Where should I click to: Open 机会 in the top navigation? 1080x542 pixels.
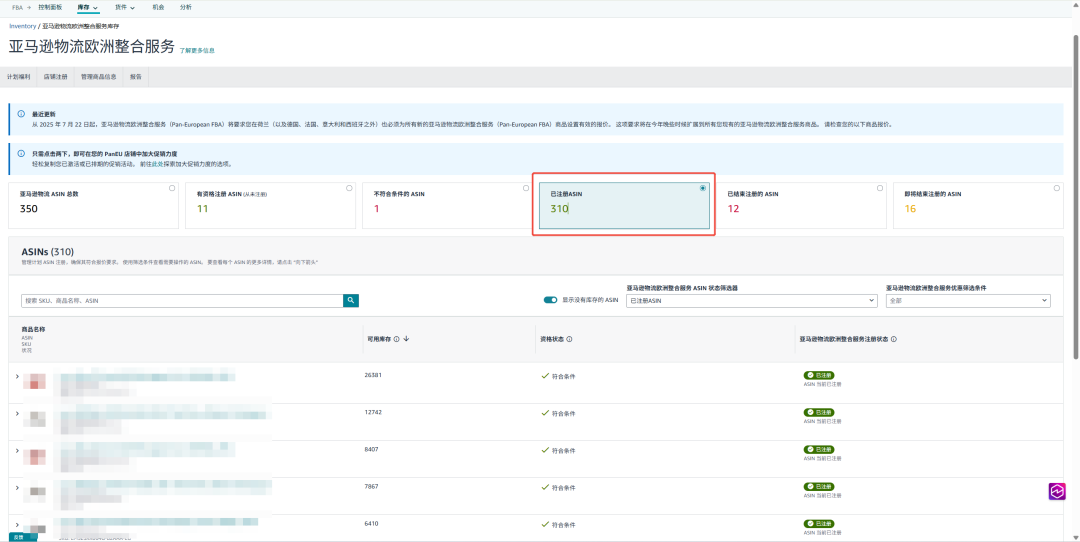(x=158, y=7)
